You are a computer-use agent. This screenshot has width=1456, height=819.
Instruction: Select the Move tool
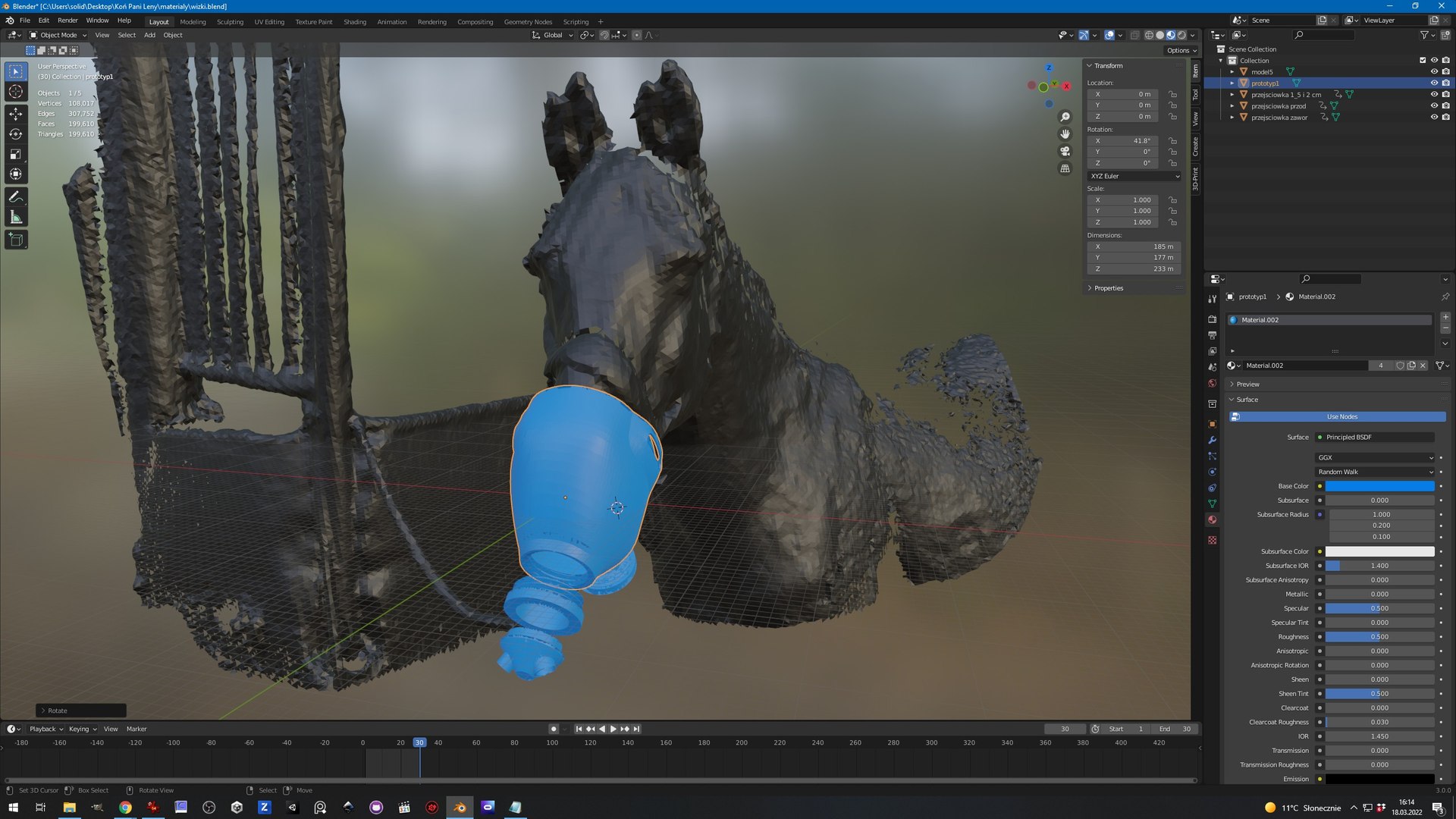16,114
